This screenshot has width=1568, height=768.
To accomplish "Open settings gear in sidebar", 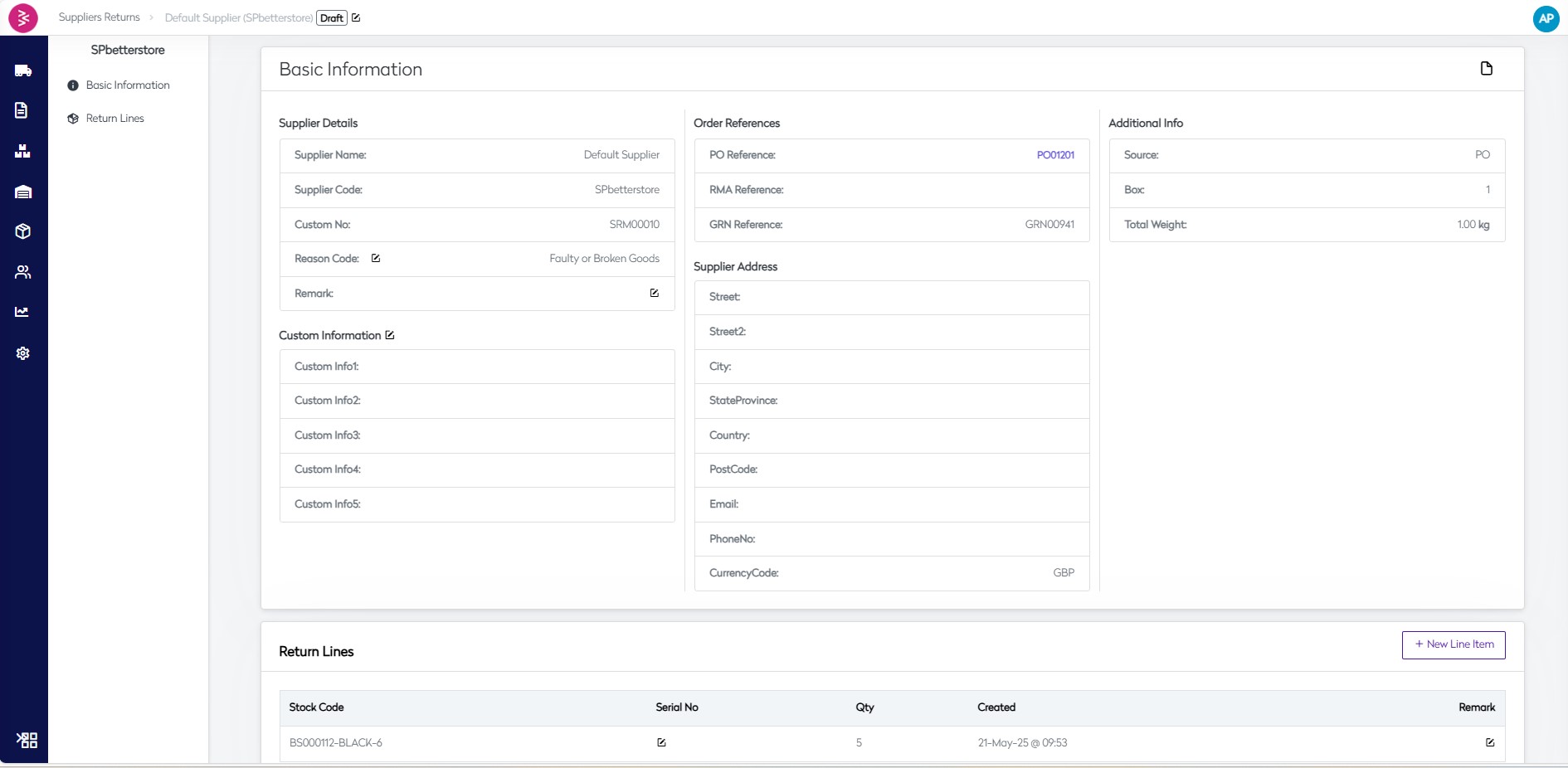I will [x=23, y=353].
